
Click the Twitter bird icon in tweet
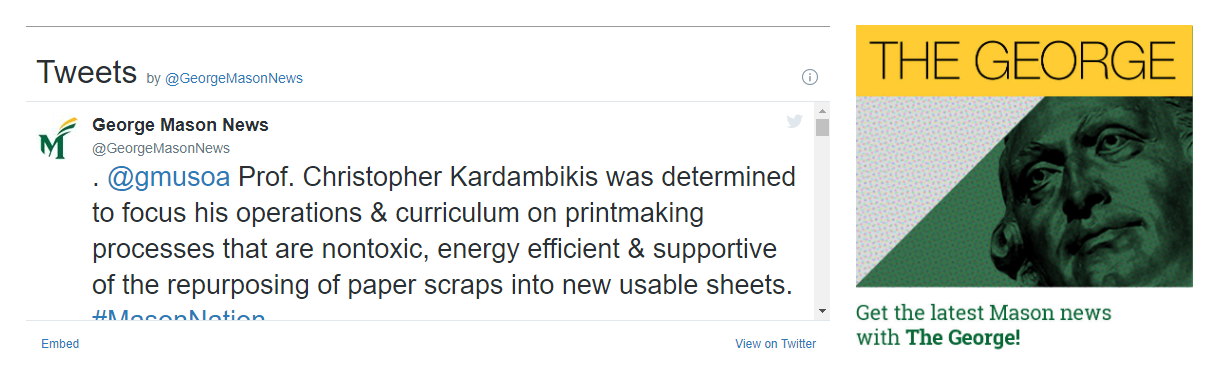pyautogui.click(x=794, y=121)
